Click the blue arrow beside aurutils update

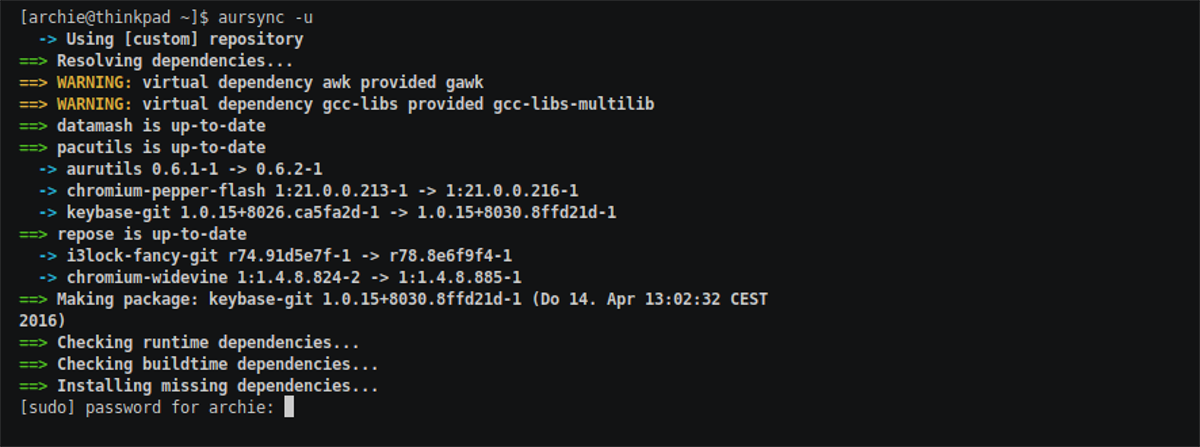pos(47,169)
